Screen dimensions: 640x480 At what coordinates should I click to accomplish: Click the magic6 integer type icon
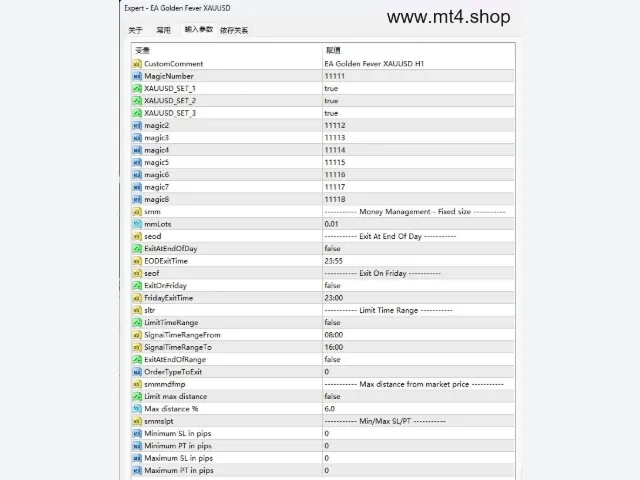[137, 175]
